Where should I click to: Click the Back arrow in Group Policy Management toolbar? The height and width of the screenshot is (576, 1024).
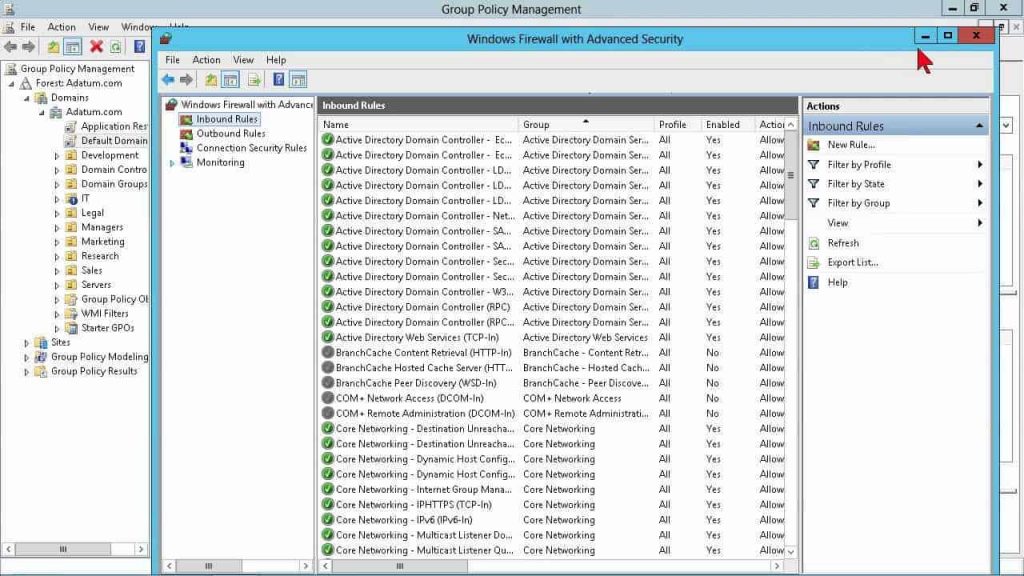pyautogui.click(x=10, y=46)
